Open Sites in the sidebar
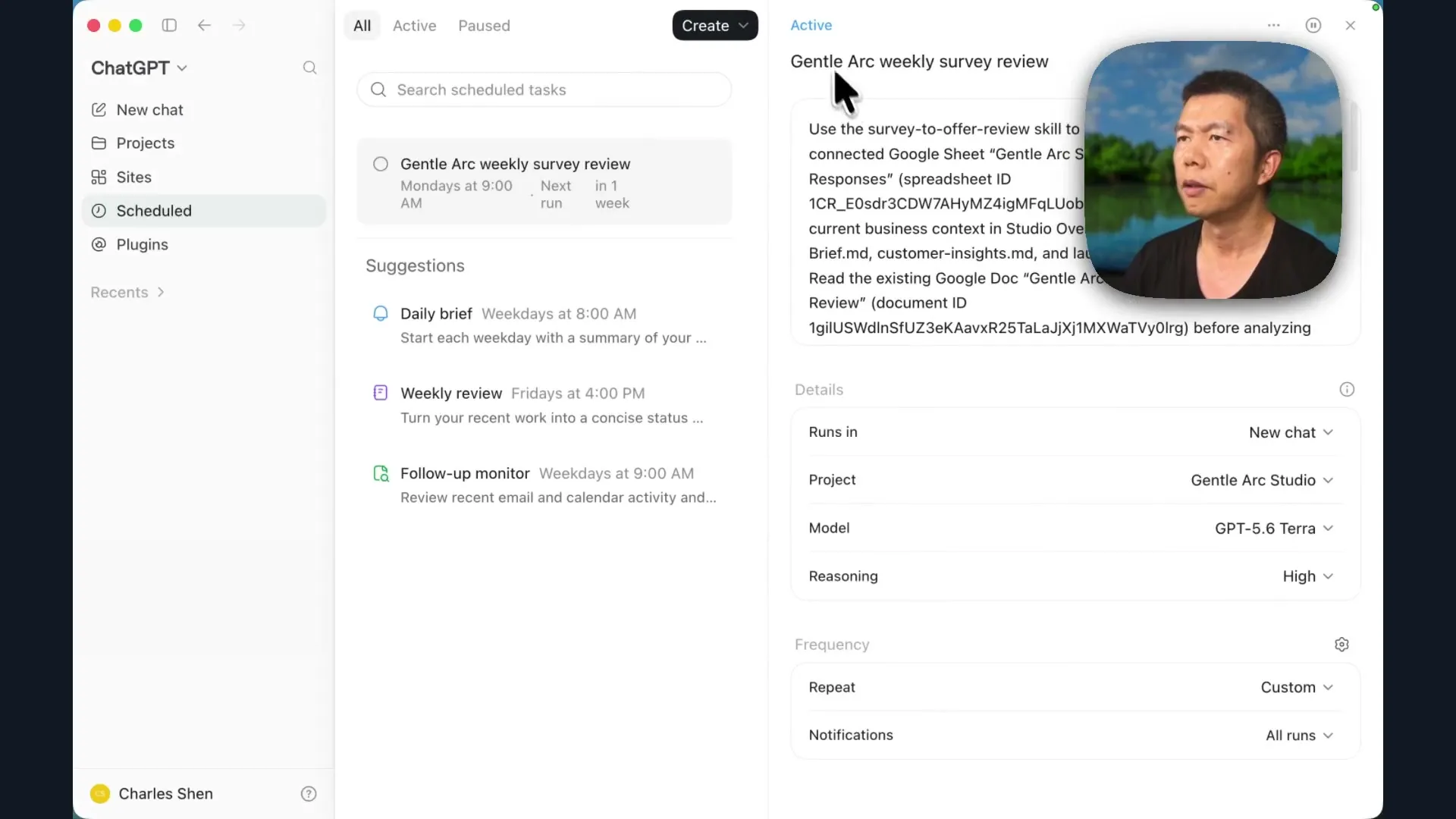Image resolution: width=1456 pixels, height=819 pixels. point(203,177)
